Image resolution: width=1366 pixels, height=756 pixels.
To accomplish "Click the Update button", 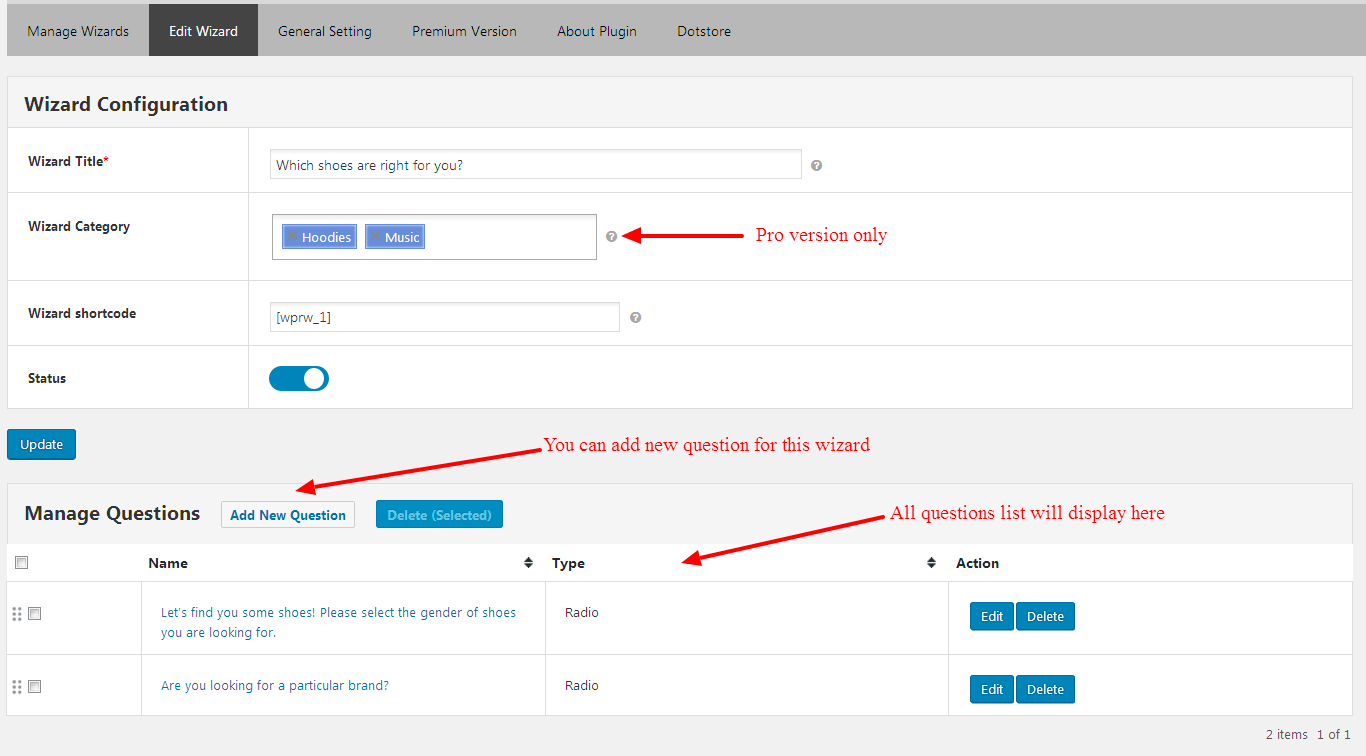I will (41, 445).
